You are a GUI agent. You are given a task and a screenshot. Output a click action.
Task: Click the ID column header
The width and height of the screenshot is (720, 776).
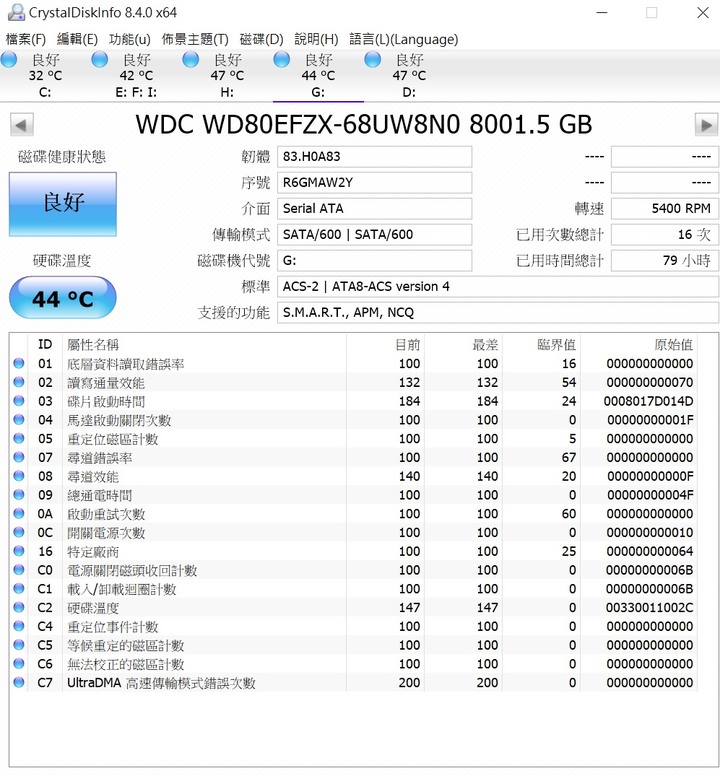tap(45, 344)
